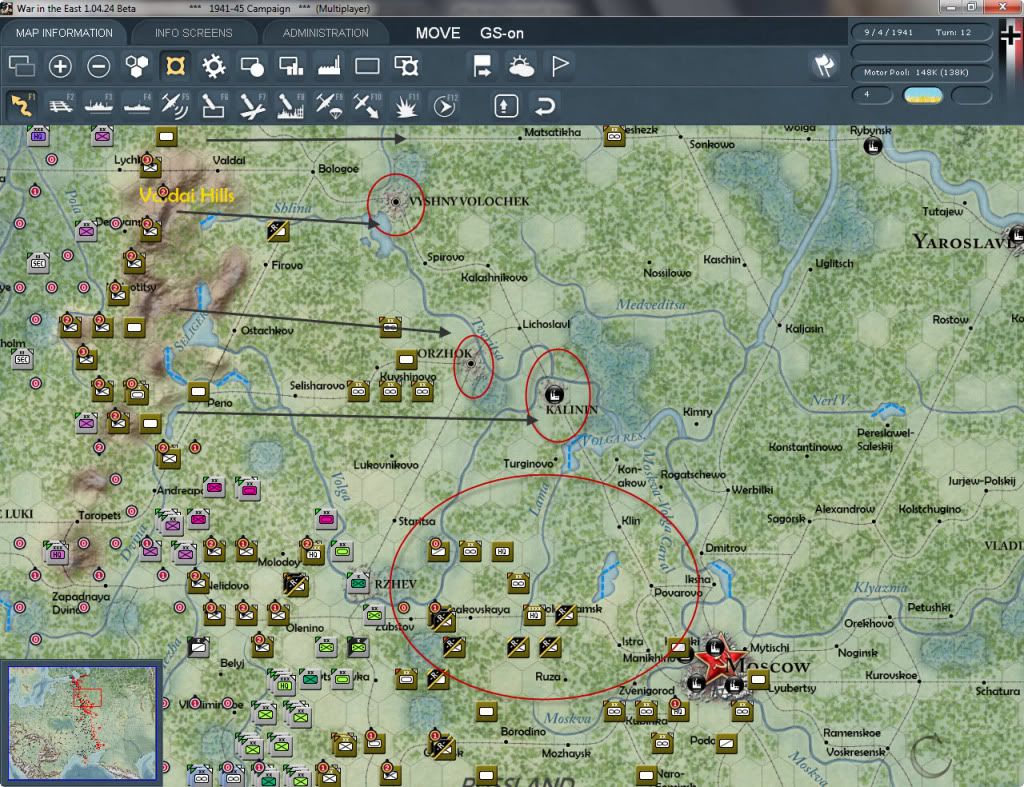1024x787 pixels.
Task: Select F6 bomb unit mode icon
Action: (214, 105)
